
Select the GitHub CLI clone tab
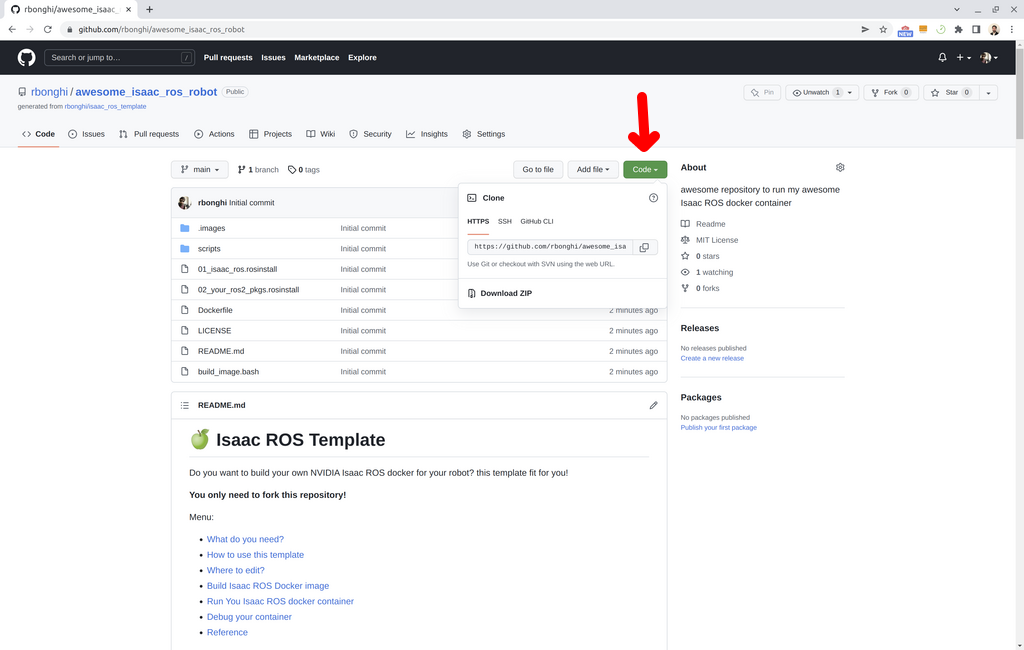(x=537, y=221)
